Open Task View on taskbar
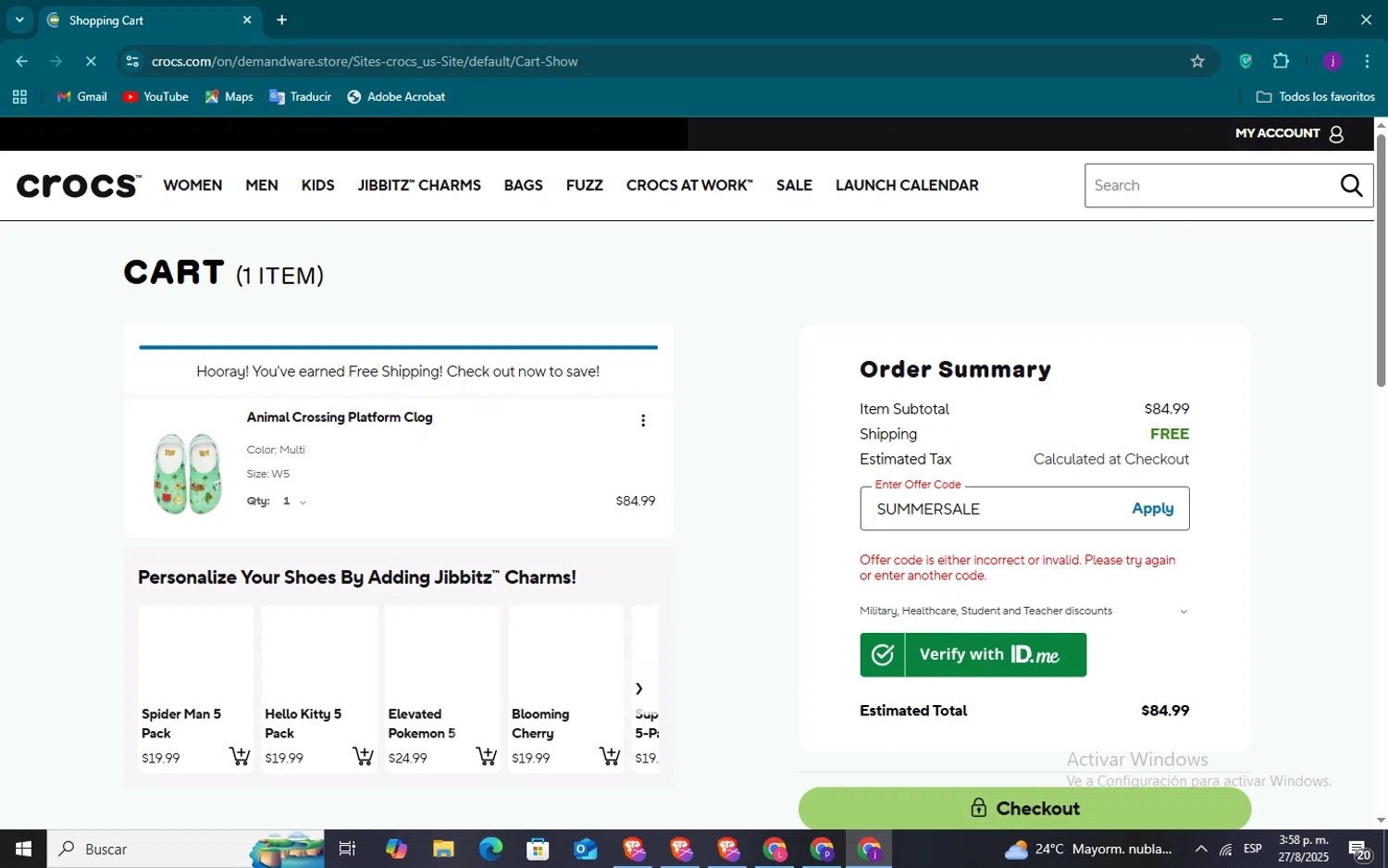This screenshot has width=1388, height=868. pyautogui.click(x=348, y=849)
